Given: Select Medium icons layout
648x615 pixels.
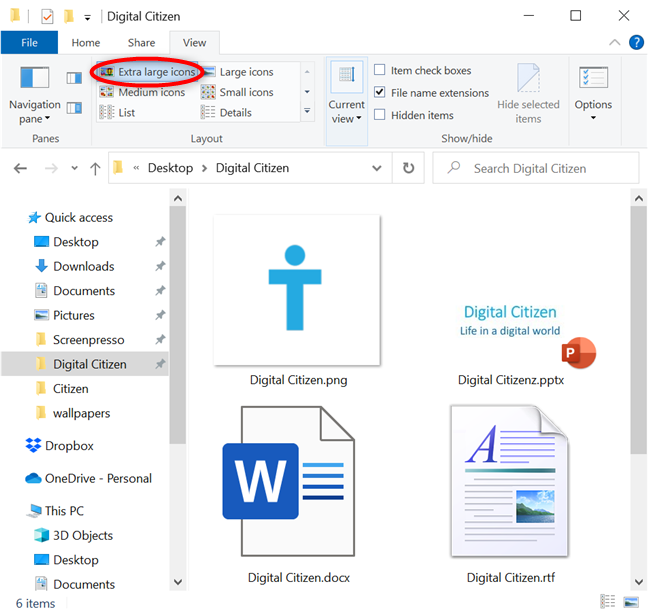Looking at the screenshot, I should pyautogui.click(x=142, y=92).
